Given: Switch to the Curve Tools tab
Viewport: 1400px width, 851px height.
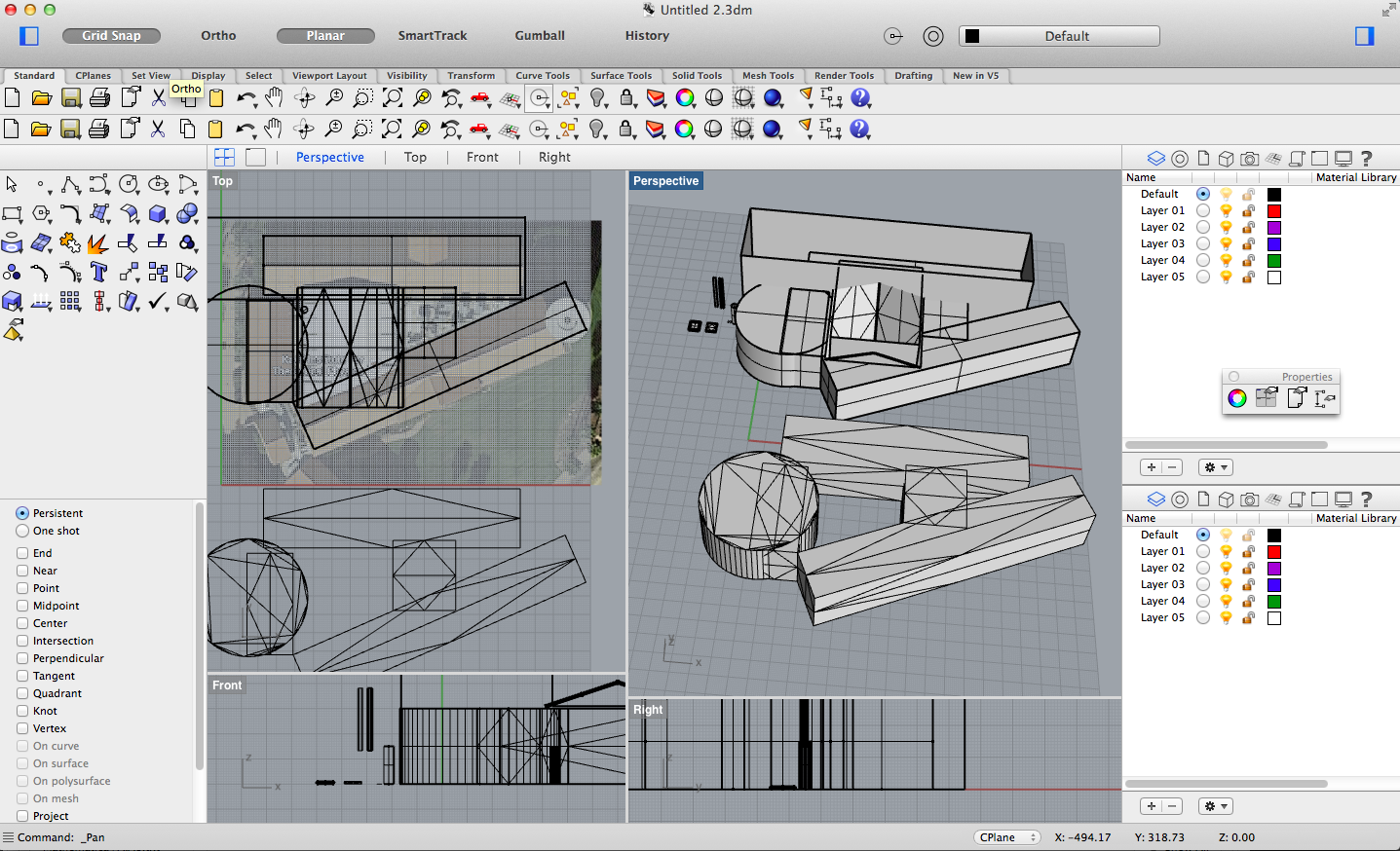Looking at the screenshot, I should [542, 75].
